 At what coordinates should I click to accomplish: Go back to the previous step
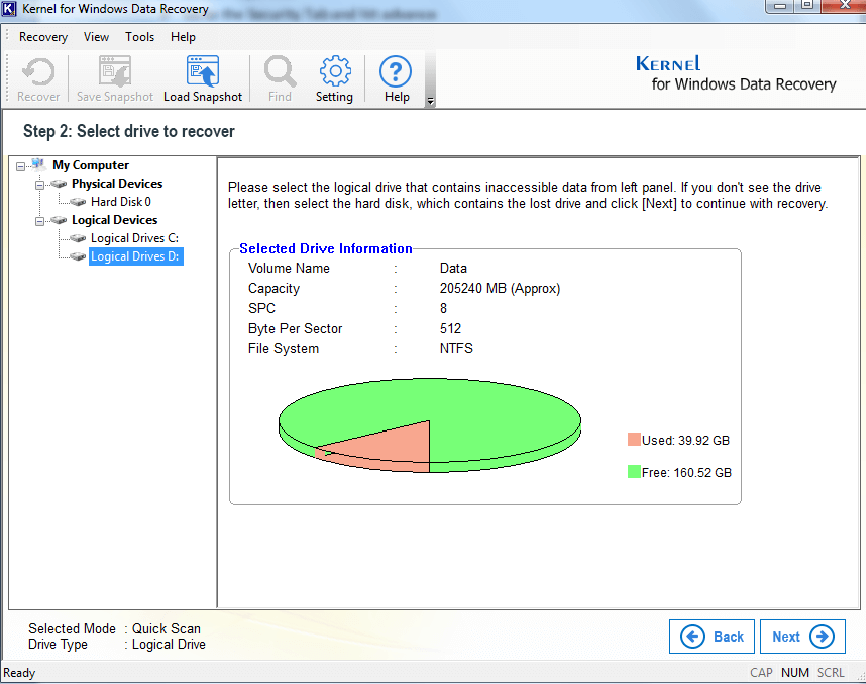pos(712,636)
